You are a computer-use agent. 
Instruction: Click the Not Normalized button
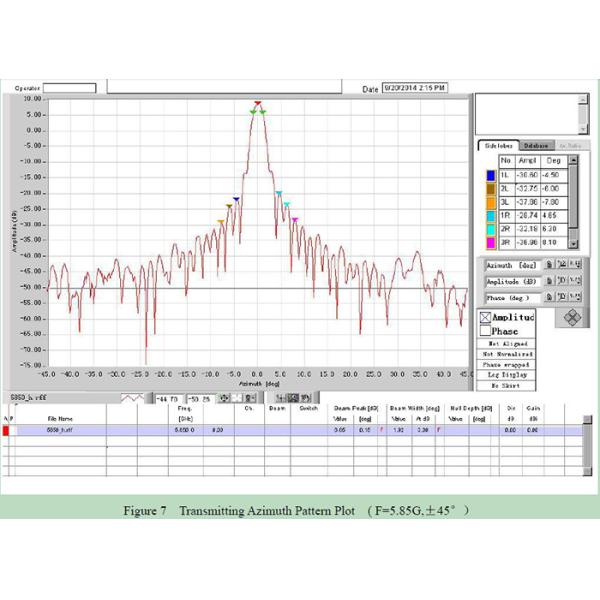tap(507, 354)
